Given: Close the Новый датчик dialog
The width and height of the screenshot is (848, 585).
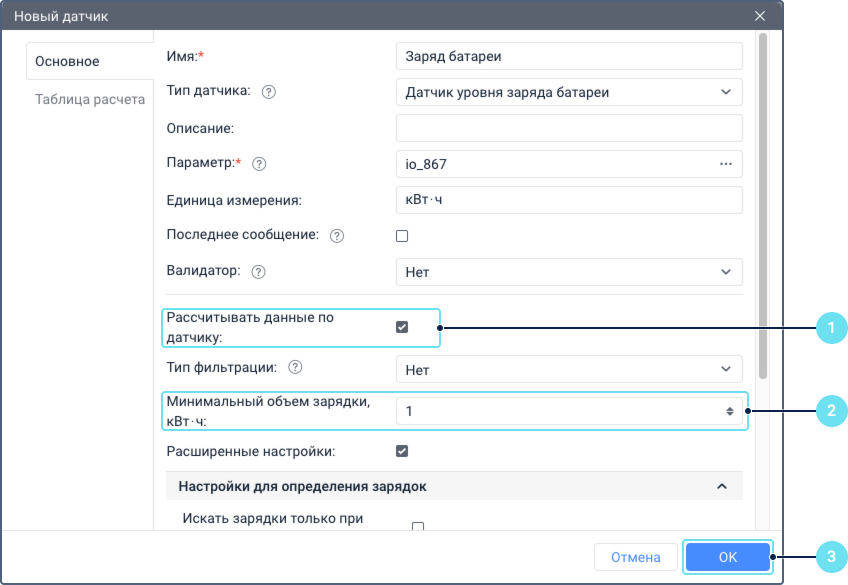Looking at the screenshot, I should click(x=760, y=16).
